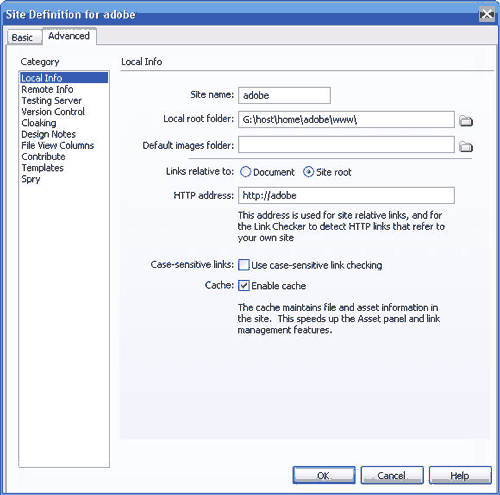Viewport: 500px width, 495px height.
Task: Click into the HTTP address field
Action: [346, 195]
